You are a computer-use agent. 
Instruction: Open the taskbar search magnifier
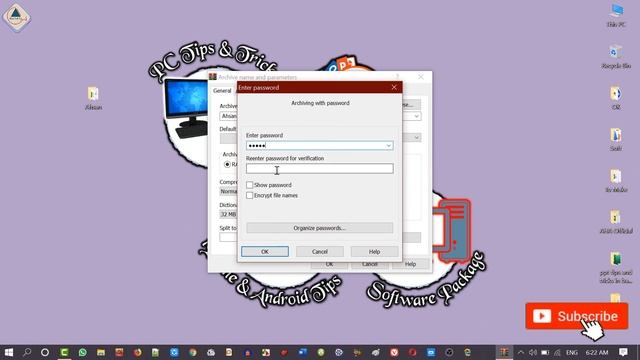[27, 352]
